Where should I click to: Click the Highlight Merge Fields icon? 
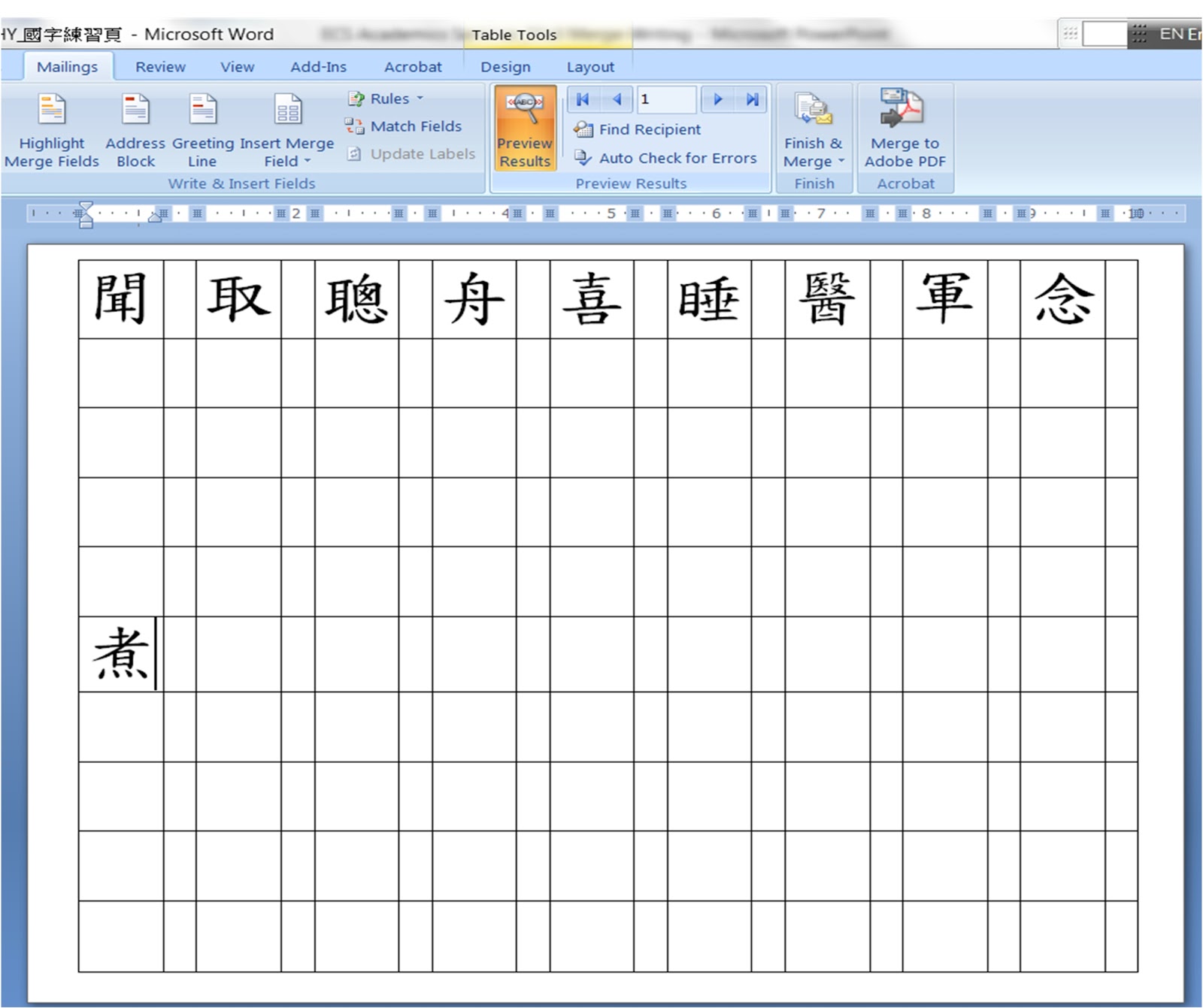pos(52,110)
